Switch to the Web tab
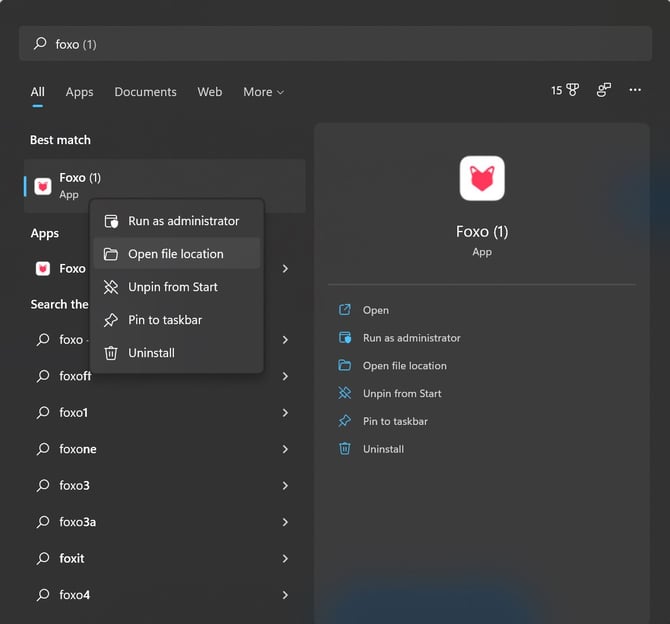This screenshot has height=624, width=670. click(210, 92)
